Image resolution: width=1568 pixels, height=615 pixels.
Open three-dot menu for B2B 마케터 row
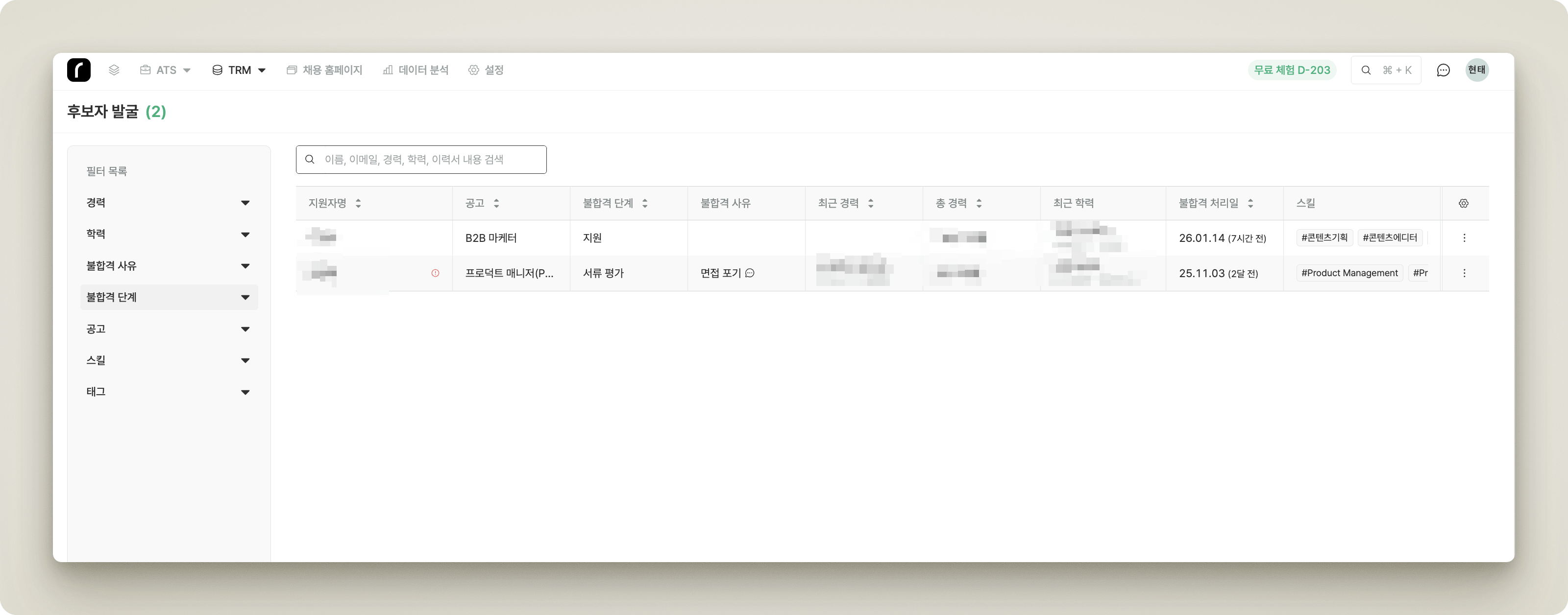pyautogui.click(x=1464, y=238)
